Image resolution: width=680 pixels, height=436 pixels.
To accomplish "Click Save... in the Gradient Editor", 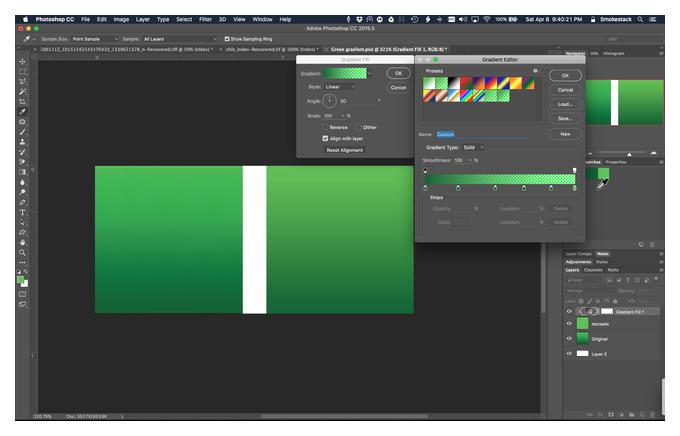I will (x=565, y=118).
